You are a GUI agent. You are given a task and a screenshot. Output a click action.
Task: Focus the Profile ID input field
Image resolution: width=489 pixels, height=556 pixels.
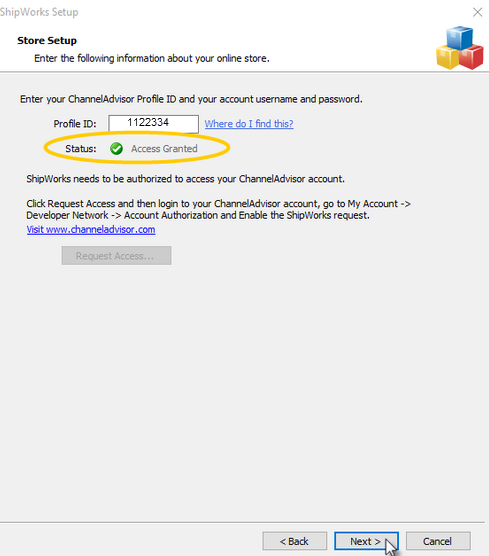coord(154,124)
